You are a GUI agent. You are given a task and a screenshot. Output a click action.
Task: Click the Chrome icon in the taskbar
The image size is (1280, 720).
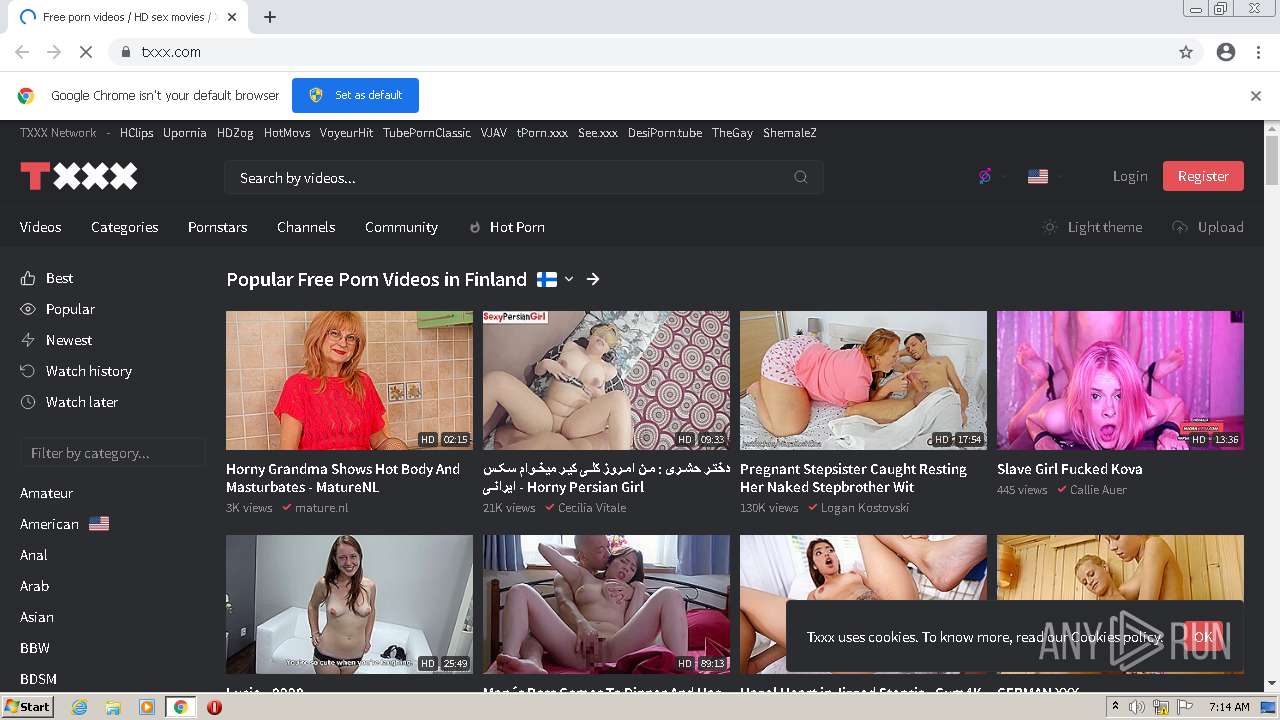click(x=180, y=707)
